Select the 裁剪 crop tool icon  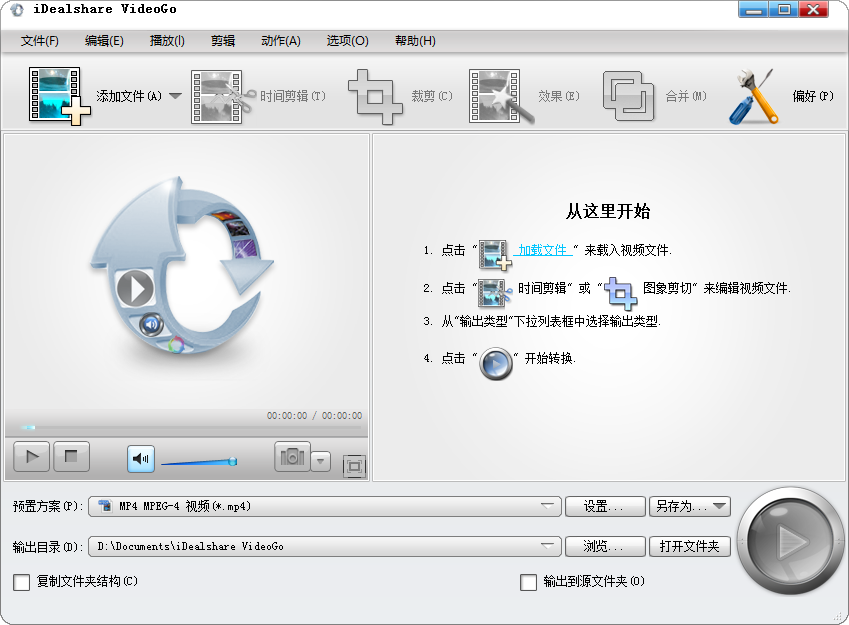pos(375,95)
